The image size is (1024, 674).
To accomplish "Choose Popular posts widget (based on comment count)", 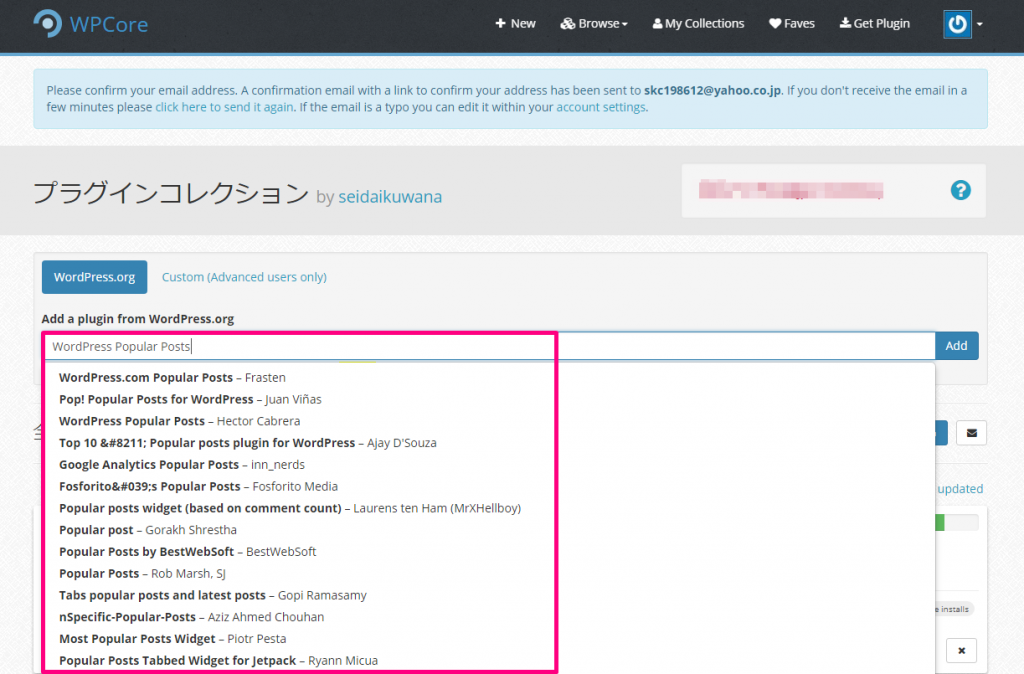I will tap(290, 508).
